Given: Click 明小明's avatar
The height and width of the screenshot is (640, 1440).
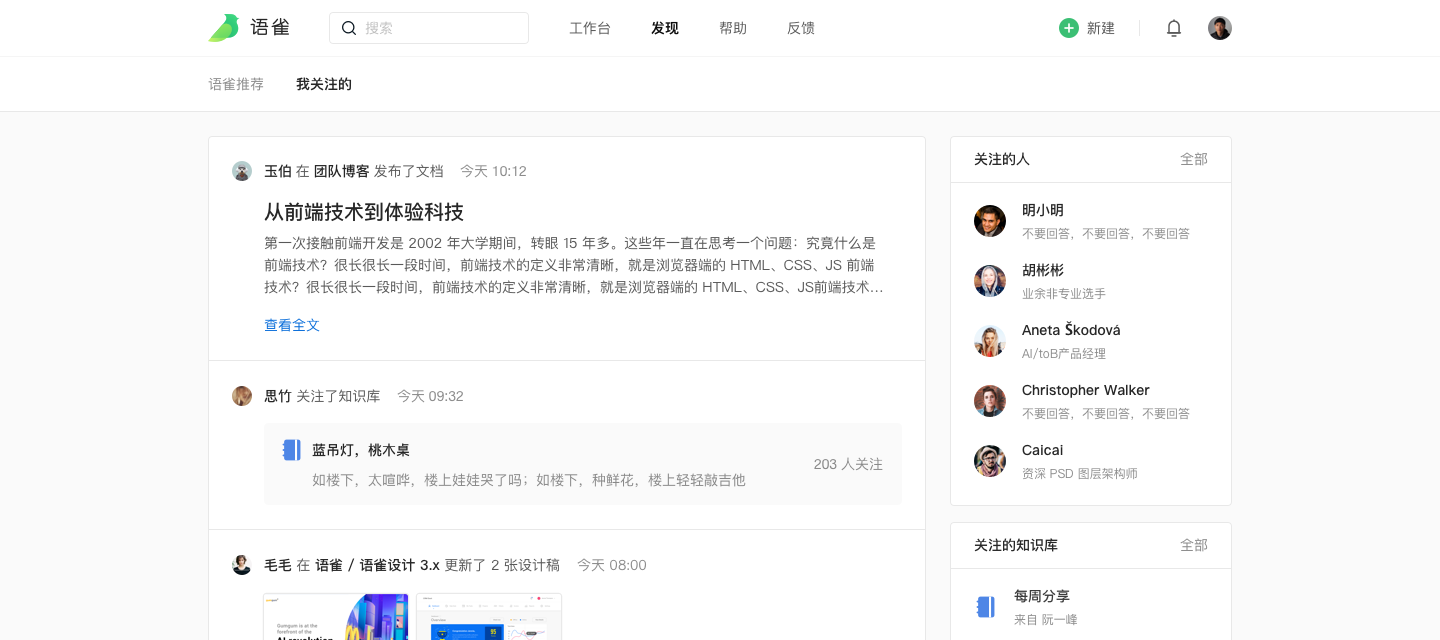Looking at the screenshot, I should point(990,221).
